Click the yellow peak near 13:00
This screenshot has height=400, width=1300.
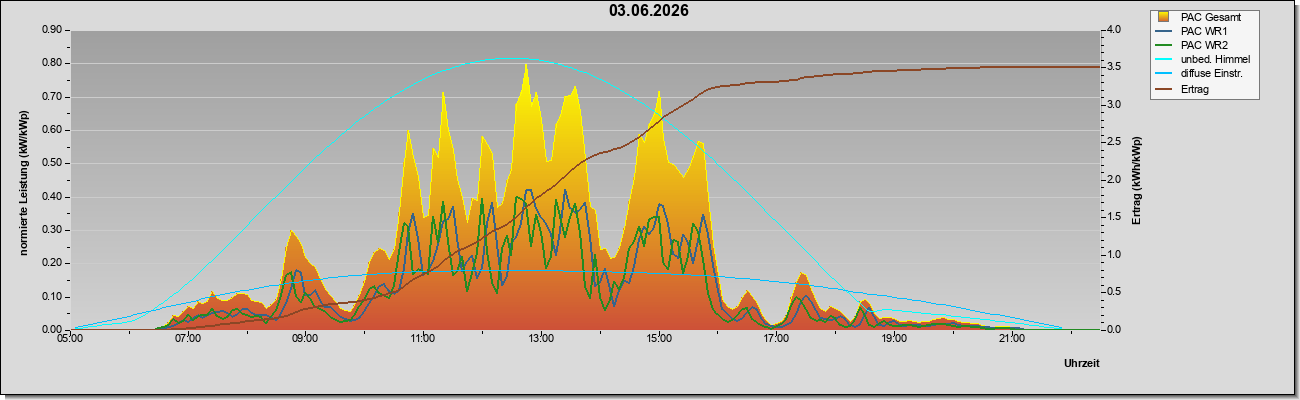tap(526, 66)
